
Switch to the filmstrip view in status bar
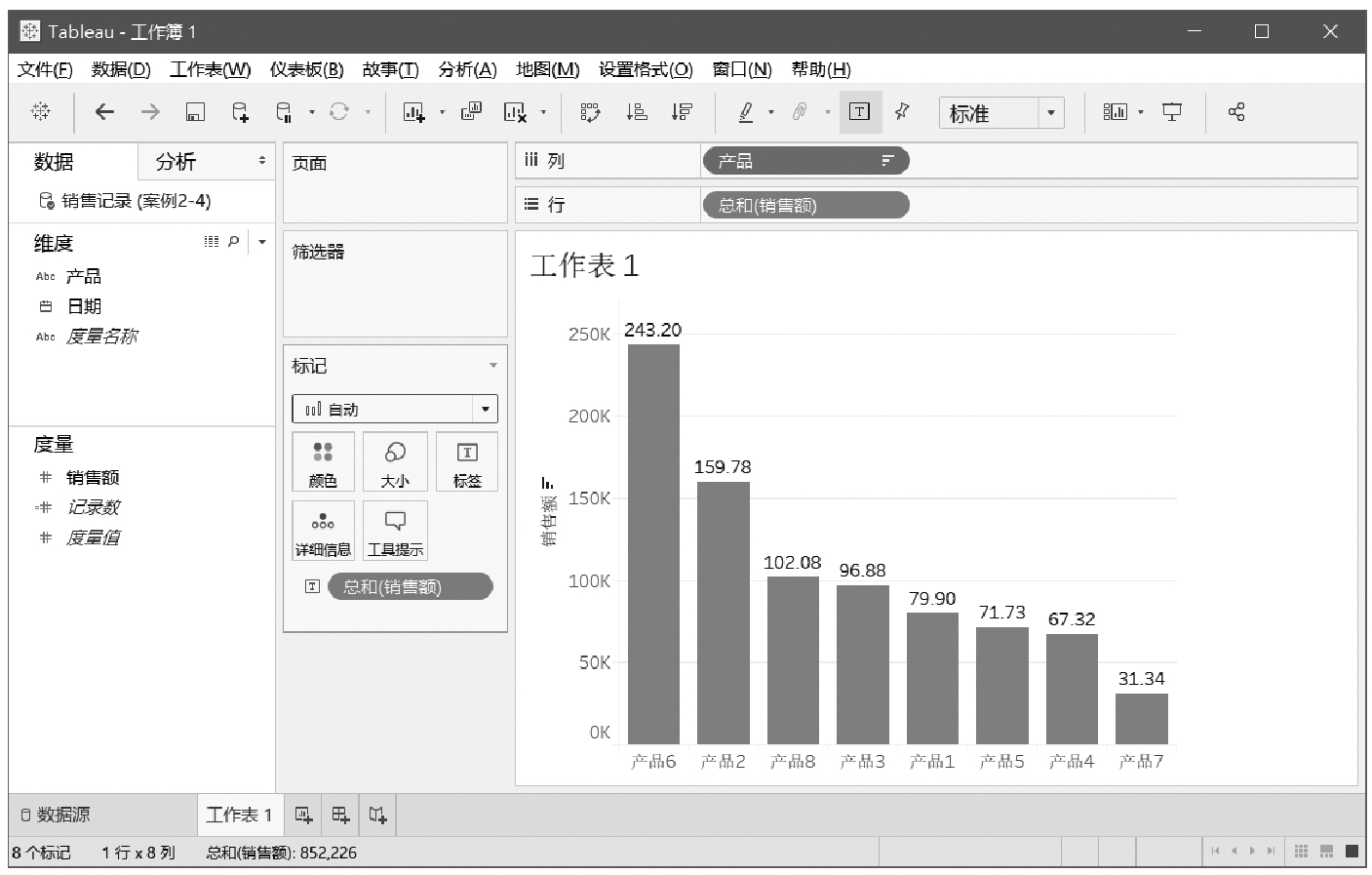1326,852
